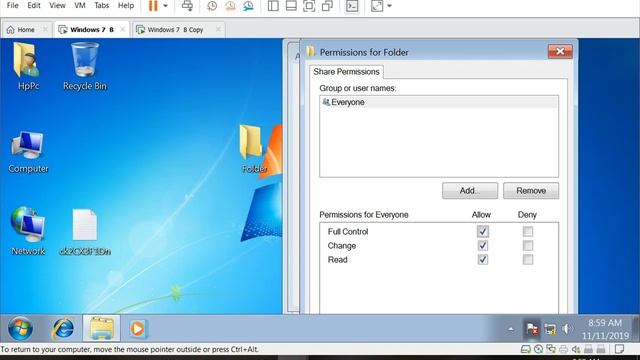Click the Add button
The image size is (640, 360).
click(470, 191)
